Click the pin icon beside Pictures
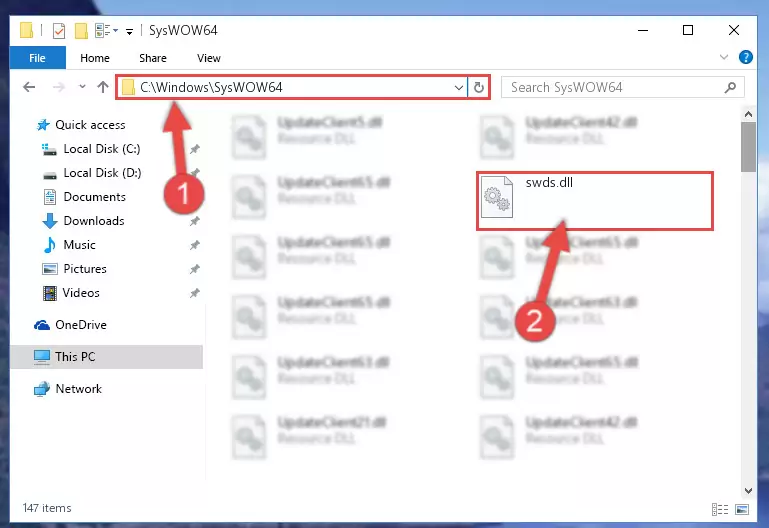 (x=195, y=269)
